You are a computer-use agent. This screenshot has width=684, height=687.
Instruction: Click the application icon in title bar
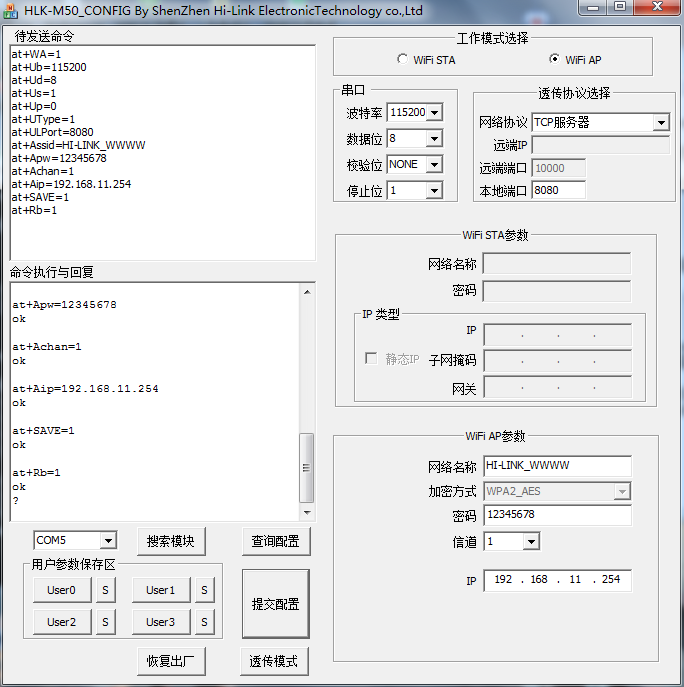point(12,11)
